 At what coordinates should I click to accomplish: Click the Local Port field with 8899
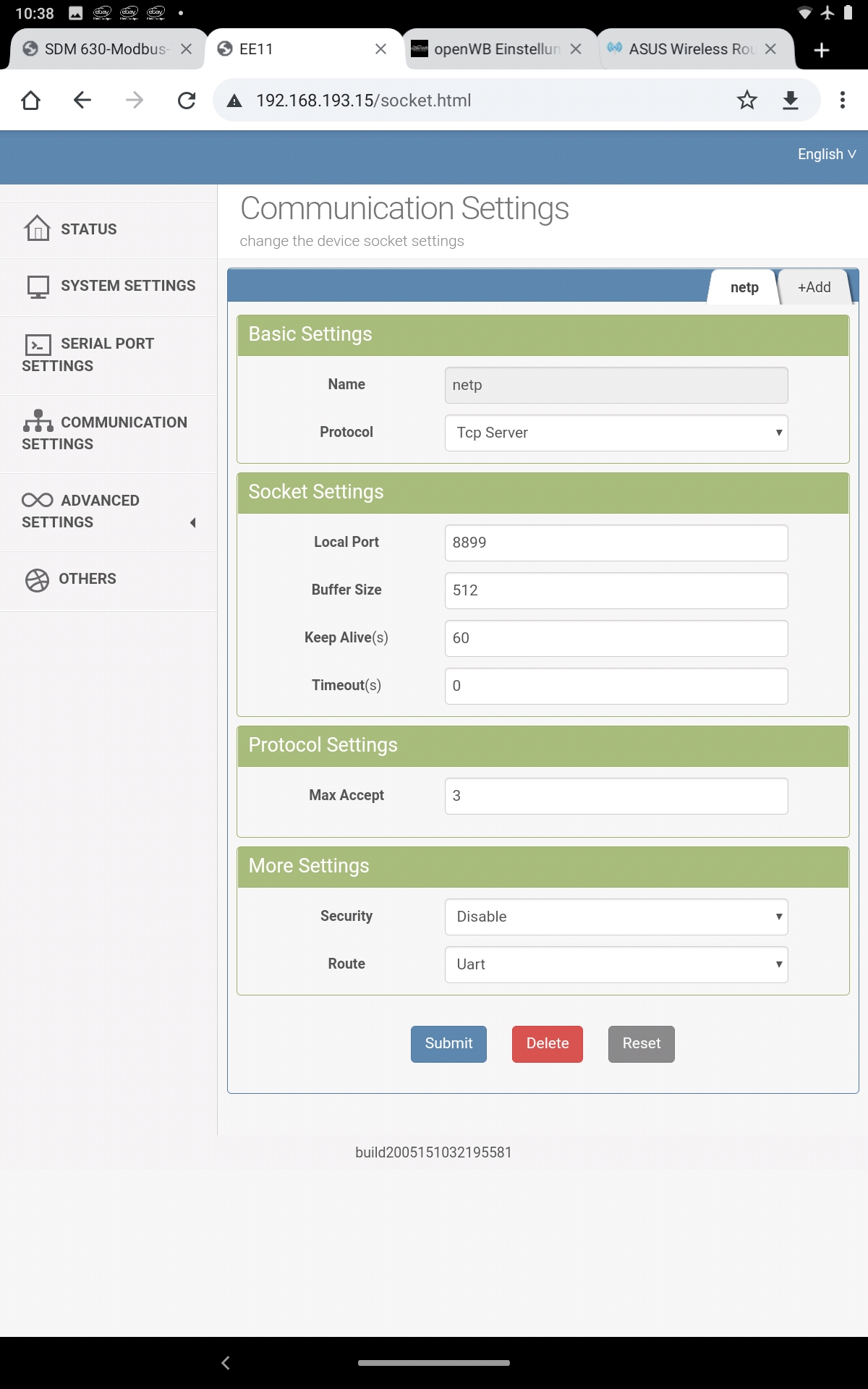616,543
